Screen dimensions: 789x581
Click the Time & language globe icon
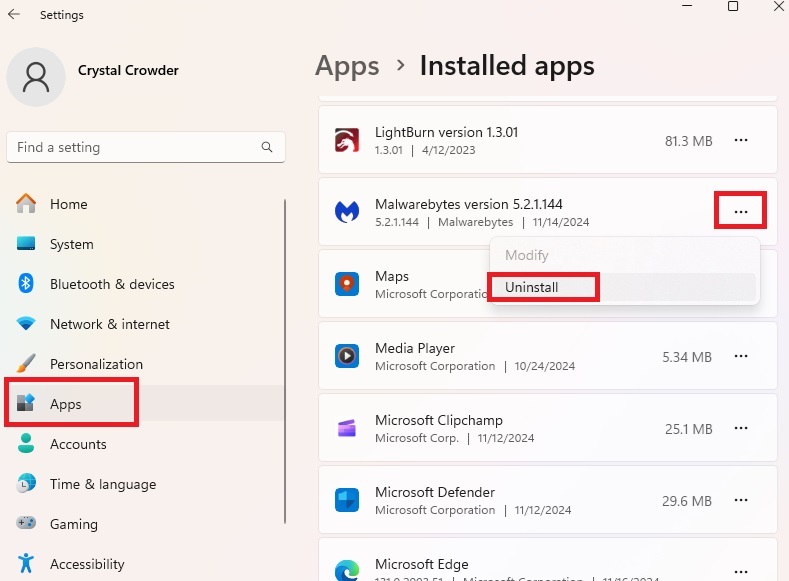pos(26,483)
